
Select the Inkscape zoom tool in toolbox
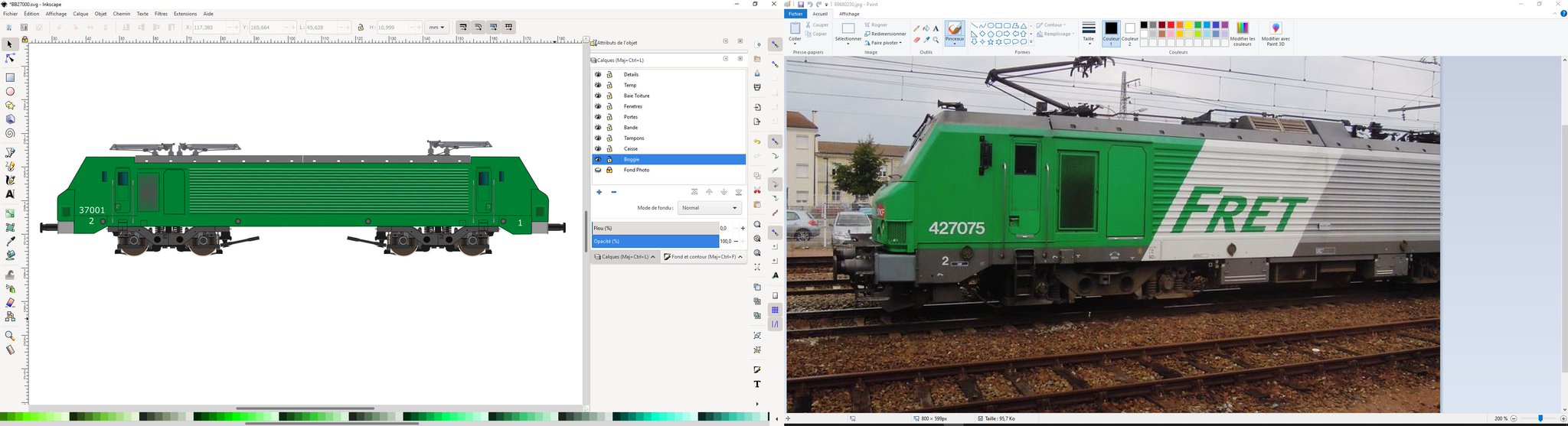(10, 336)
